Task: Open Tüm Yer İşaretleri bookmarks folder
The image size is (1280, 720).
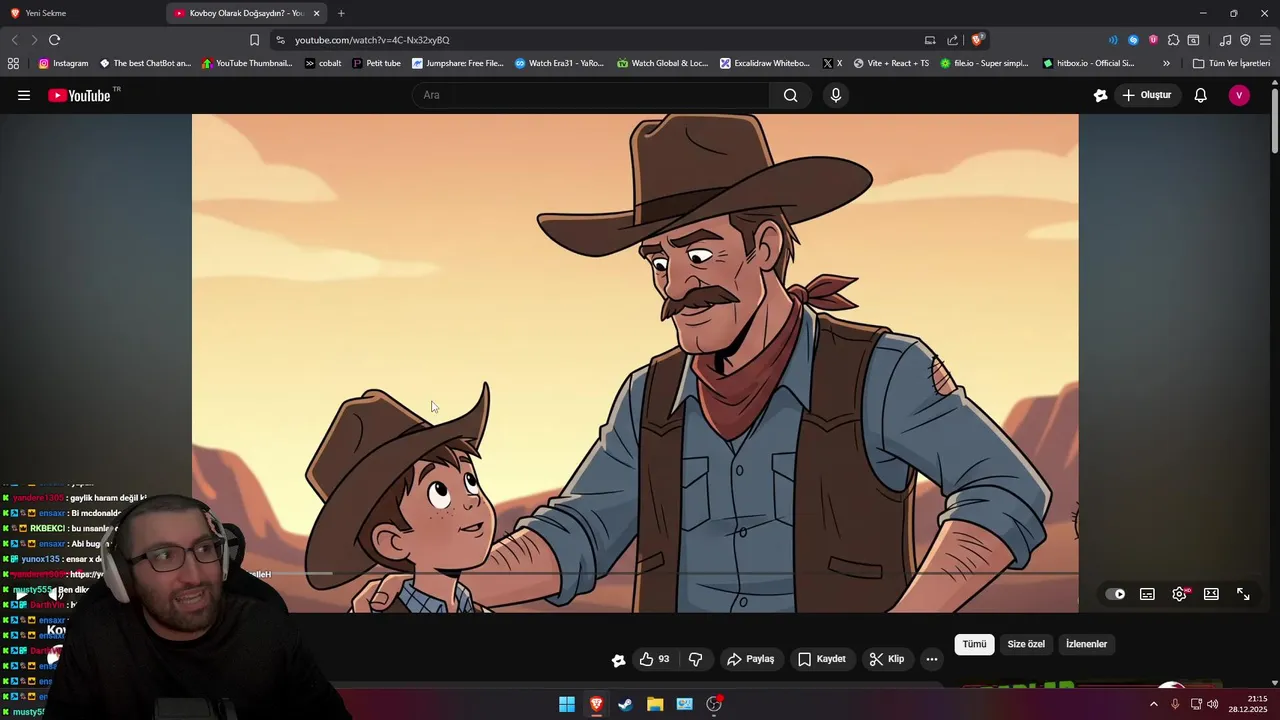Action: [x=1231, y=63]
